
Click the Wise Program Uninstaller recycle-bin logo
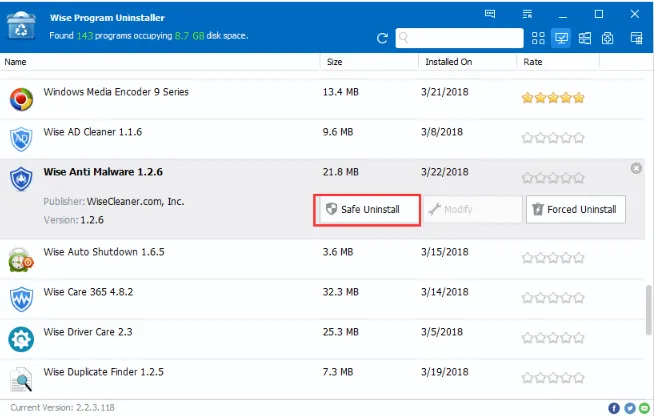[21, 26]
